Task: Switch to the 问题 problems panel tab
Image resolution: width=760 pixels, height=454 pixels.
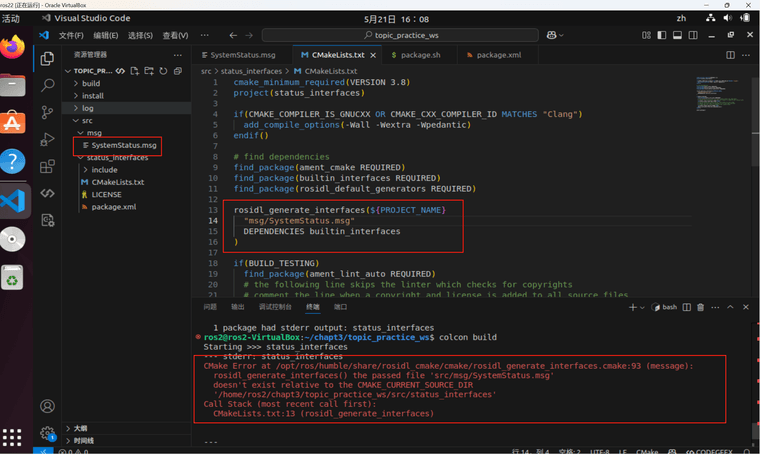Action: pyautogui.click(x=210, y=307)
